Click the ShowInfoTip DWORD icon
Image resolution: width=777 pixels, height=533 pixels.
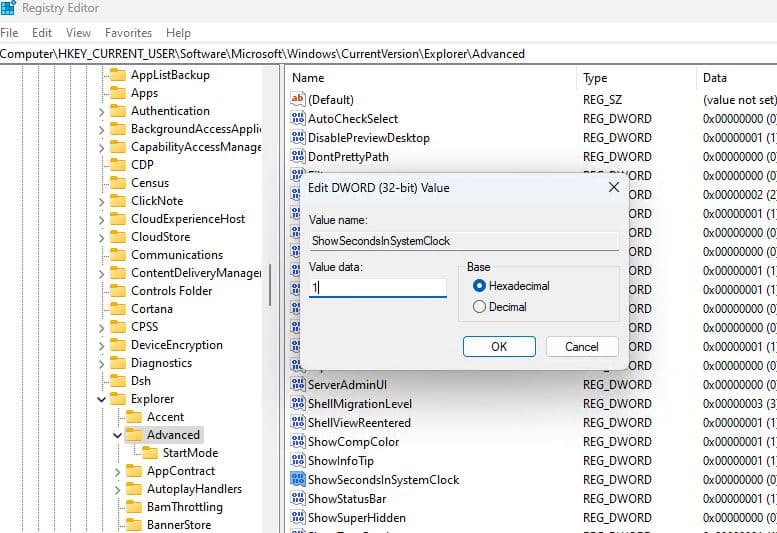(298, 461)
